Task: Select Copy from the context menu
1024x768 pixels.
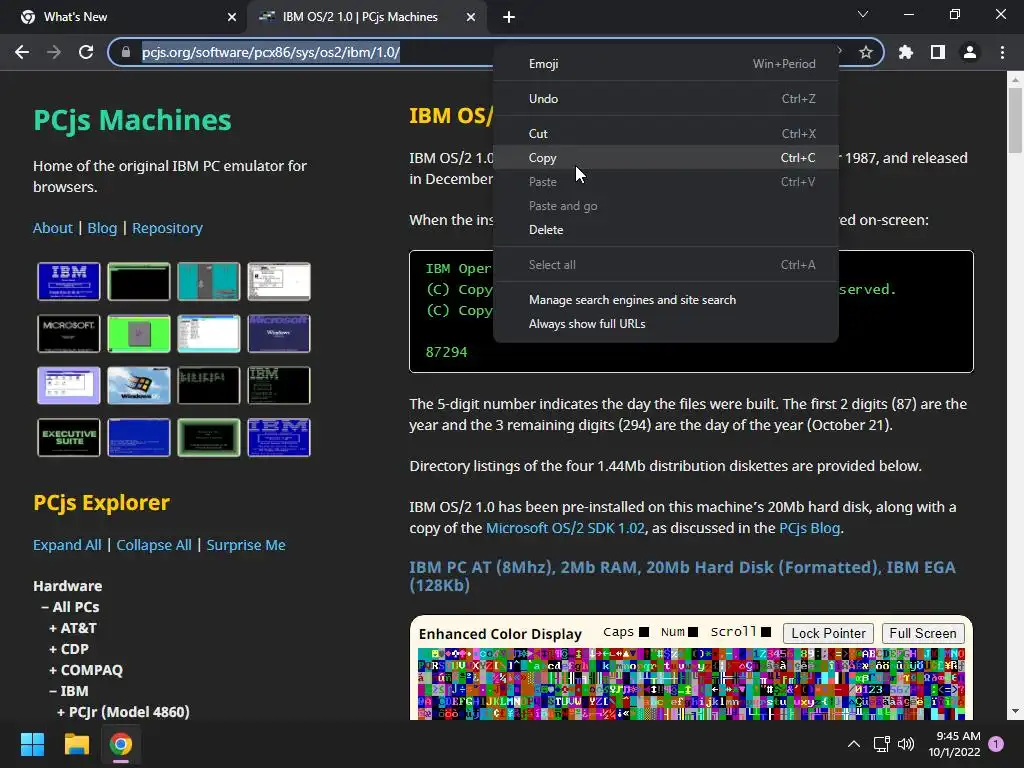Action: (x=665, y=157)
